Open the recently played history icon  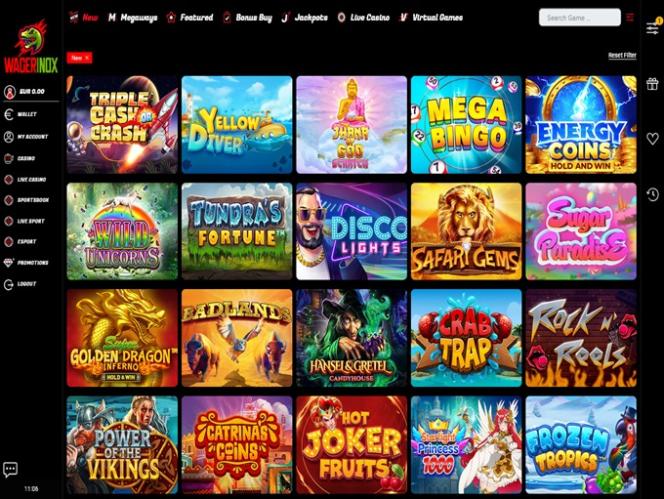(x=652, y=194)
